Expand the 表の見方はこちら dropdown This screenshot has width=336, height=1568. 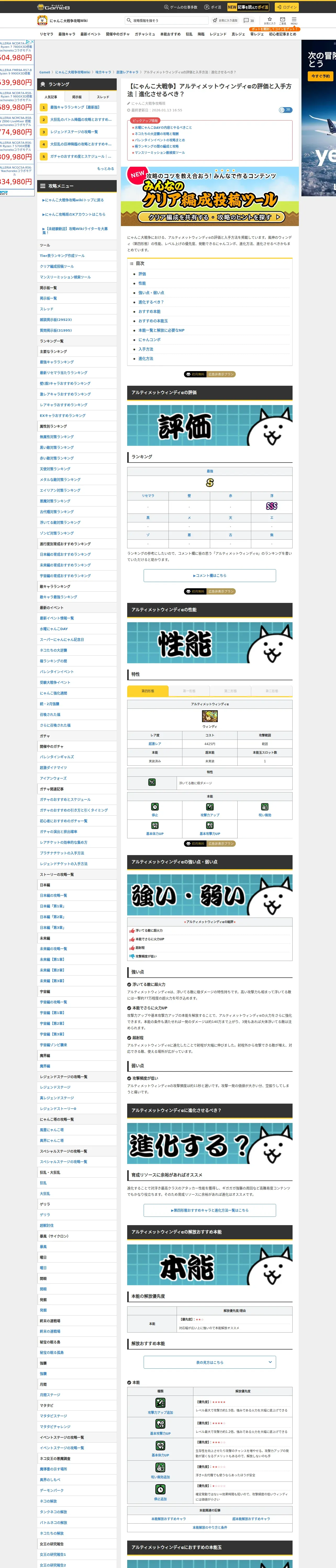(210, 1362)
